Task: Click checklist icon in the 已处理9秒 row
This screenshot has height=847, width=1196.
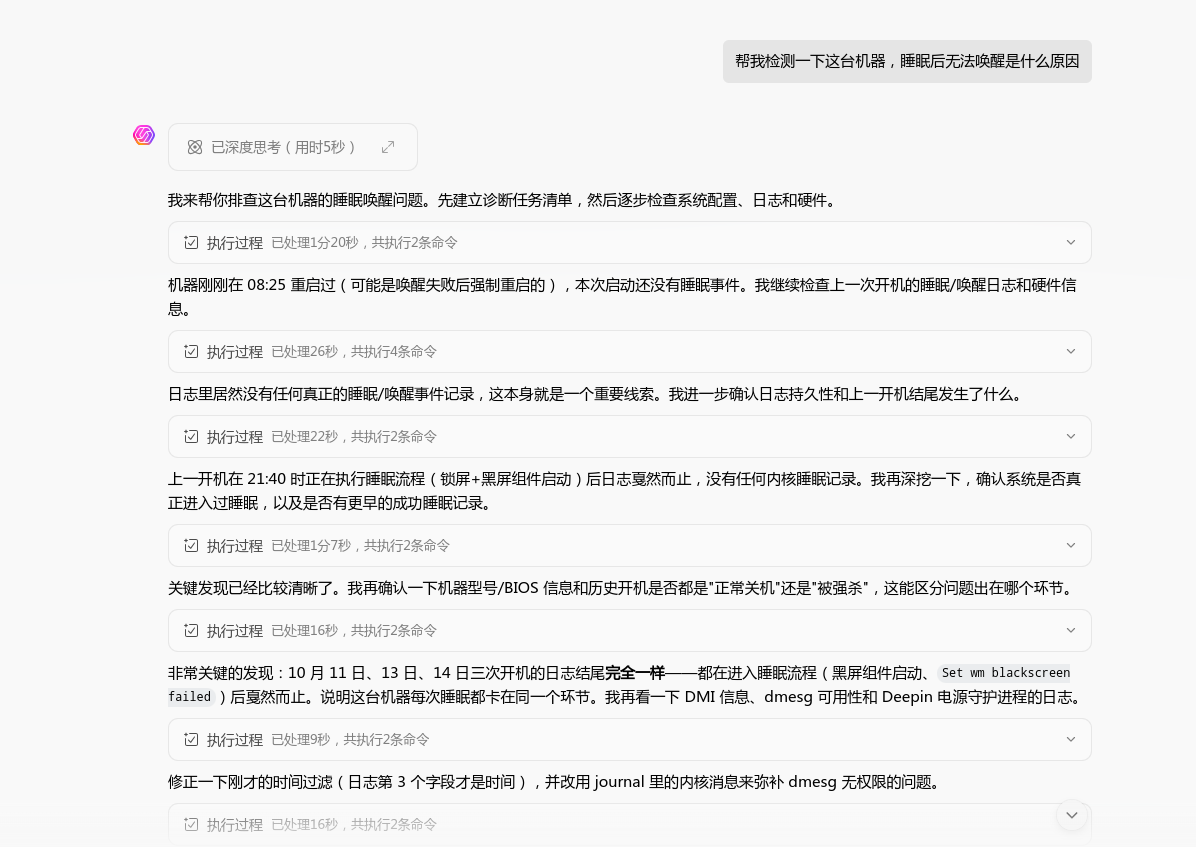Action: coord(191,739)
